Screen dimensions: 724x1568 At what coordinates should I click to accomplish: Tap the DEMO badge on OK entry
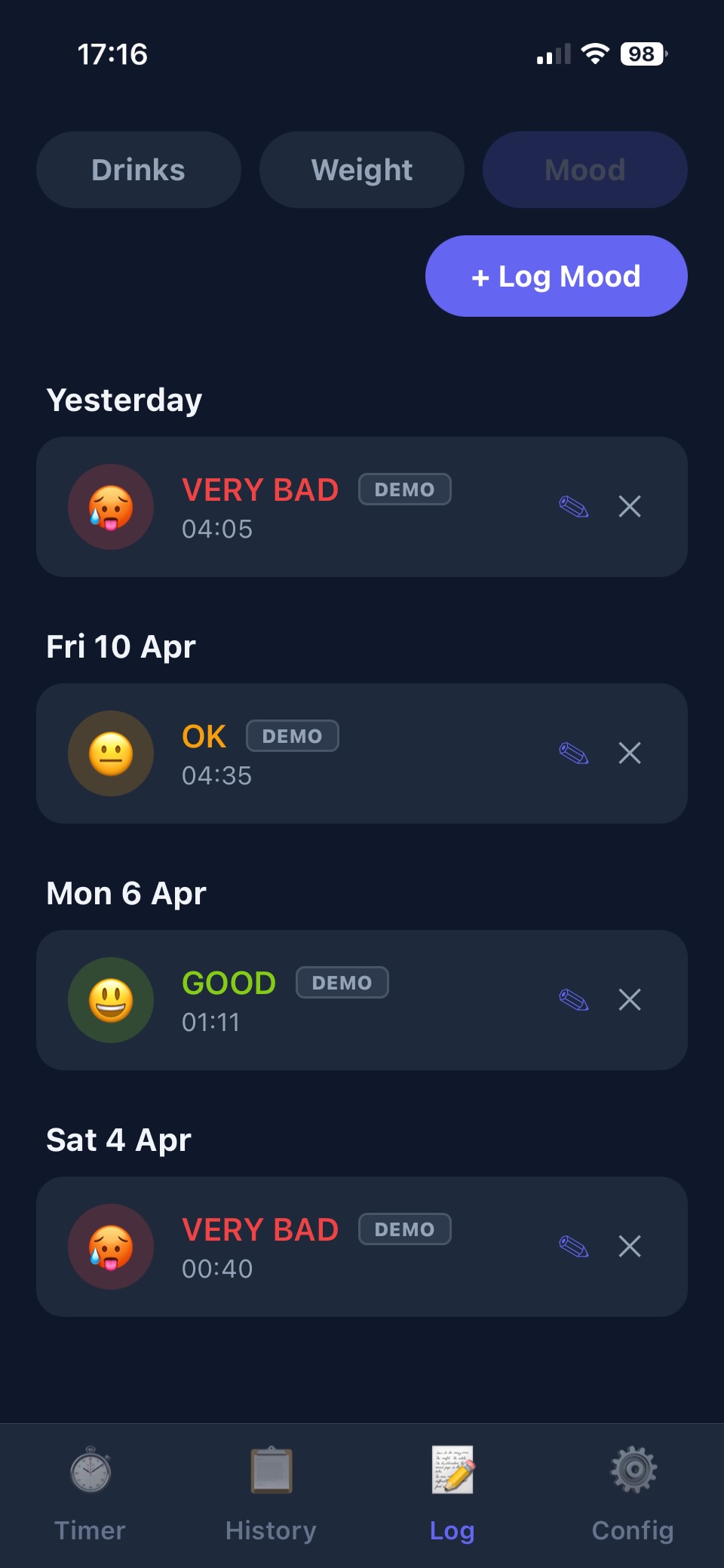point(293,736)
